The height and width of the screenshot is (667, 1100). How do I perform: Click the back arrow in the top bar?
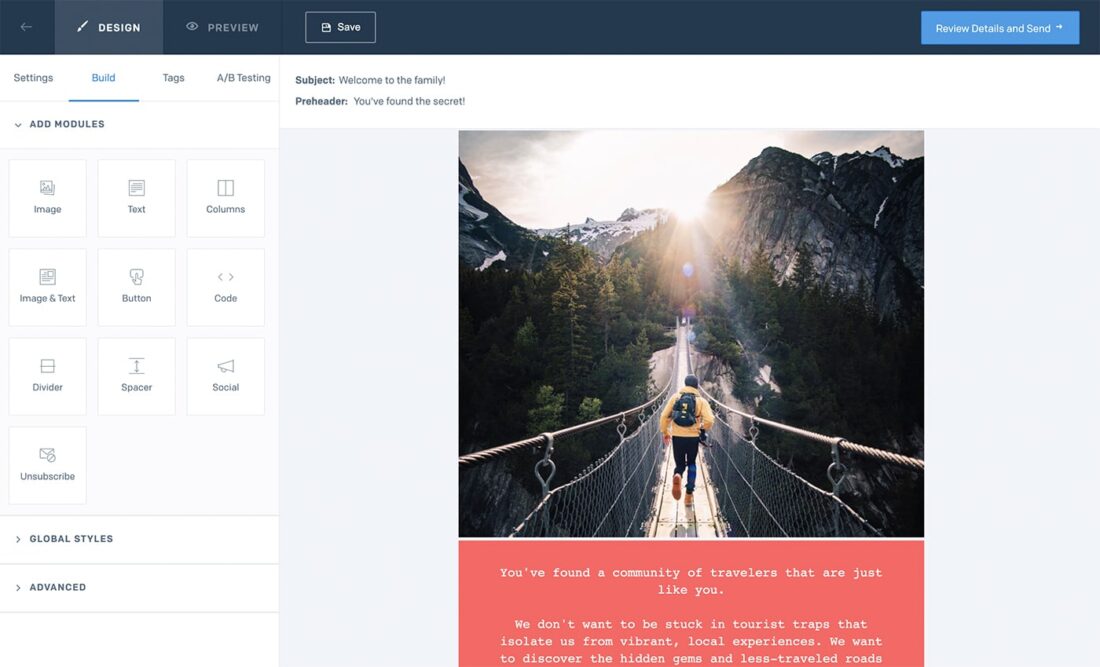point(26,27)
